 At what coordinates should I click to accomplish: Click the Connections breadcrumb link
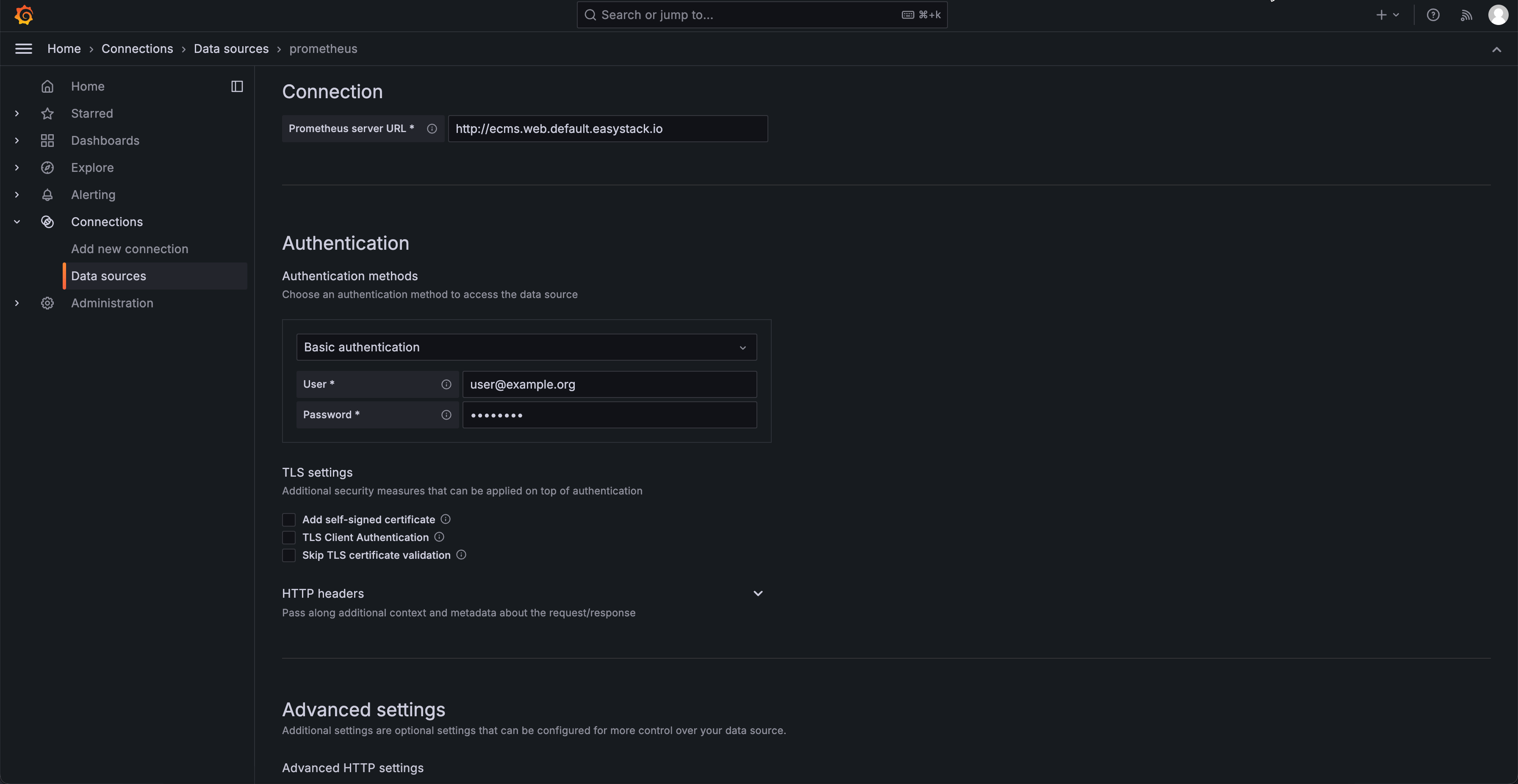point(137,49)
